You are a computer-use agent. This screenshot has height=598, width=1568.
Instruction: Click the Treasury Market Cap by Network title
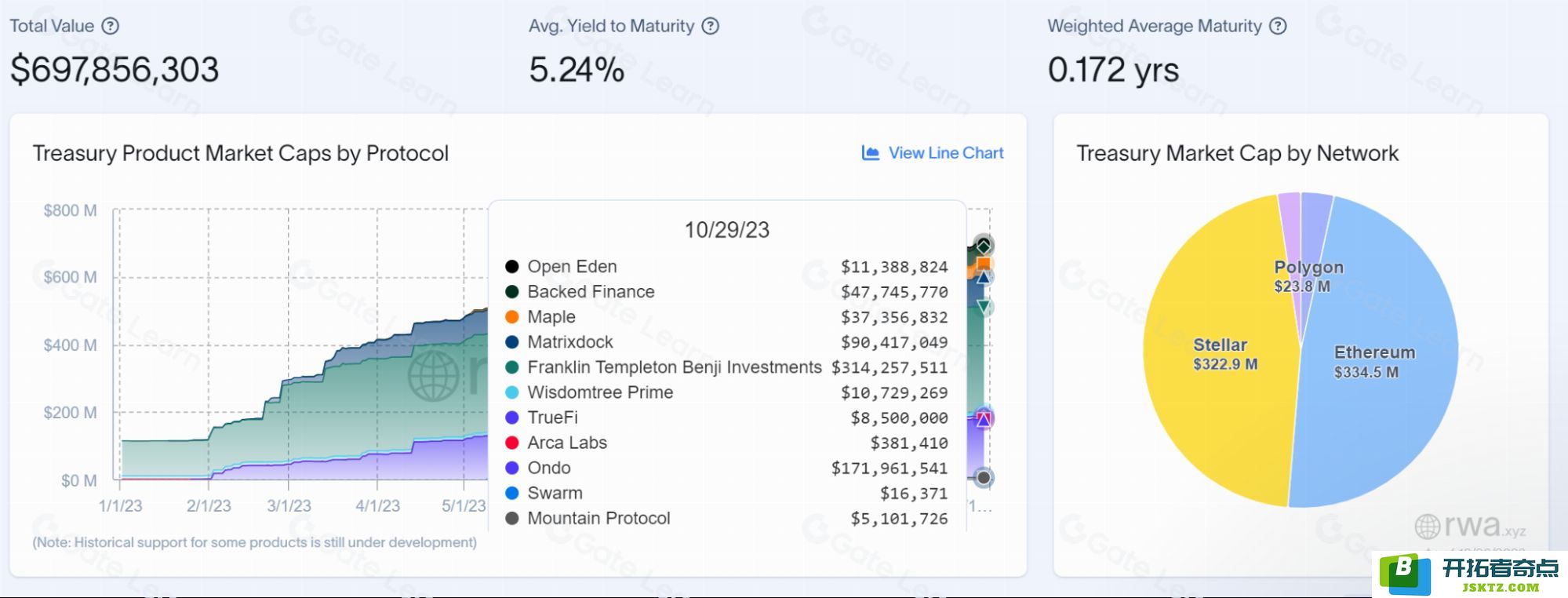click(1237, 153)
